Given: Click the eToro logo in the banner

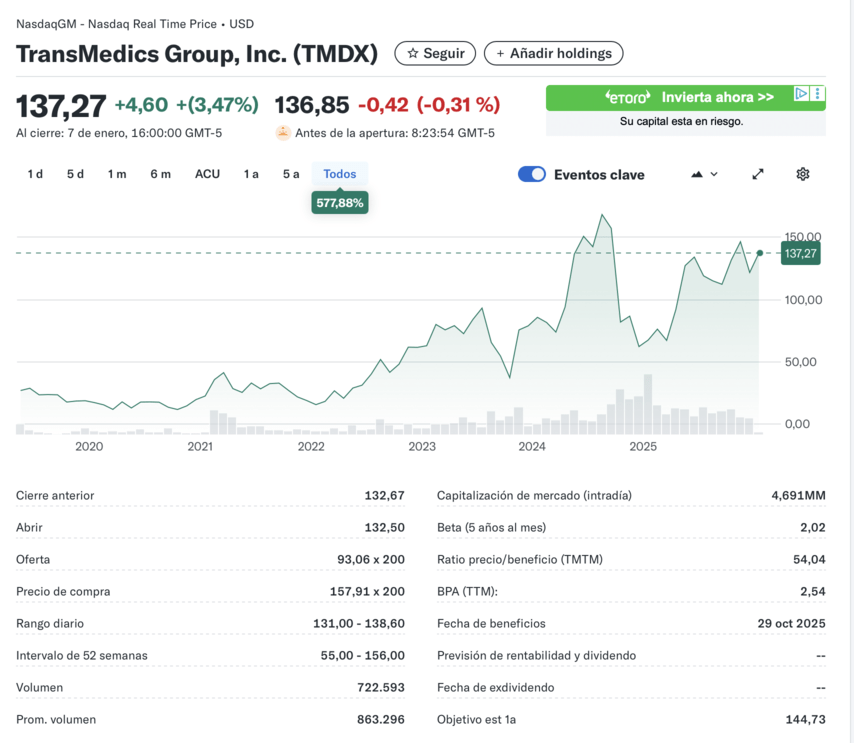Looking at the screenshot, I should point(628,97).
